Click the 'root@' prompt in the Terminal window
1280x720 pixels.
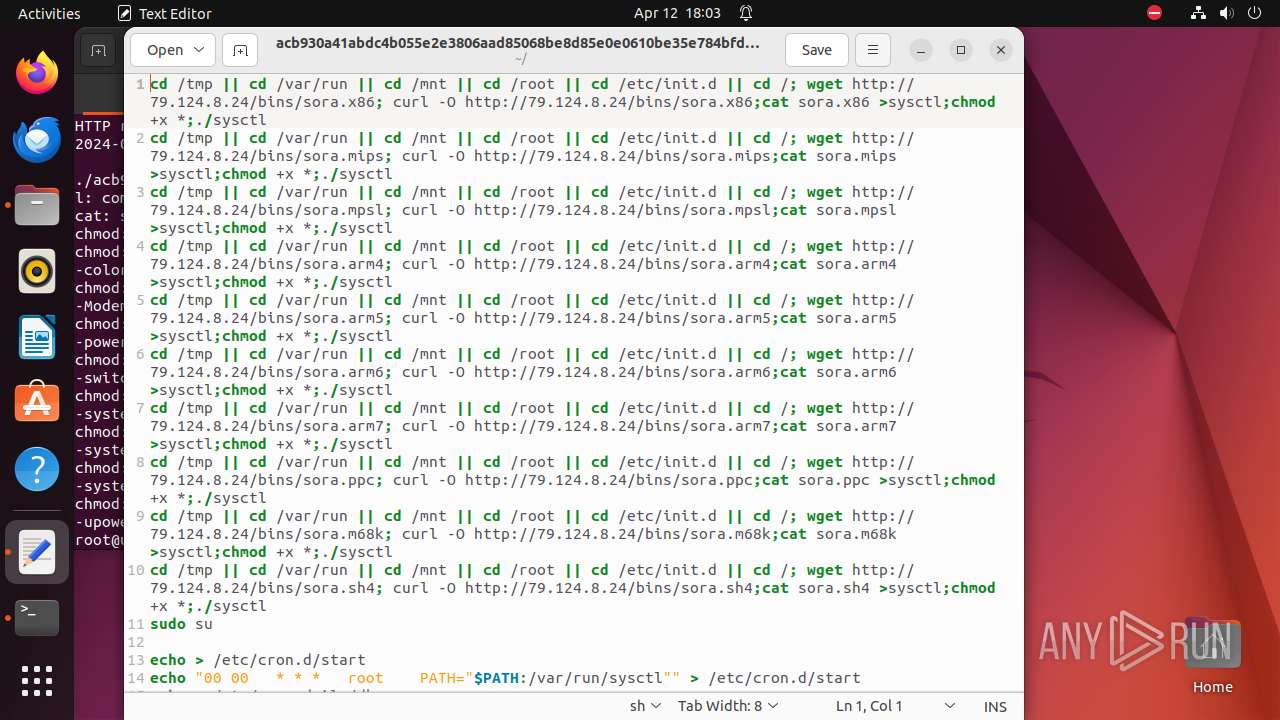point(99,540)
